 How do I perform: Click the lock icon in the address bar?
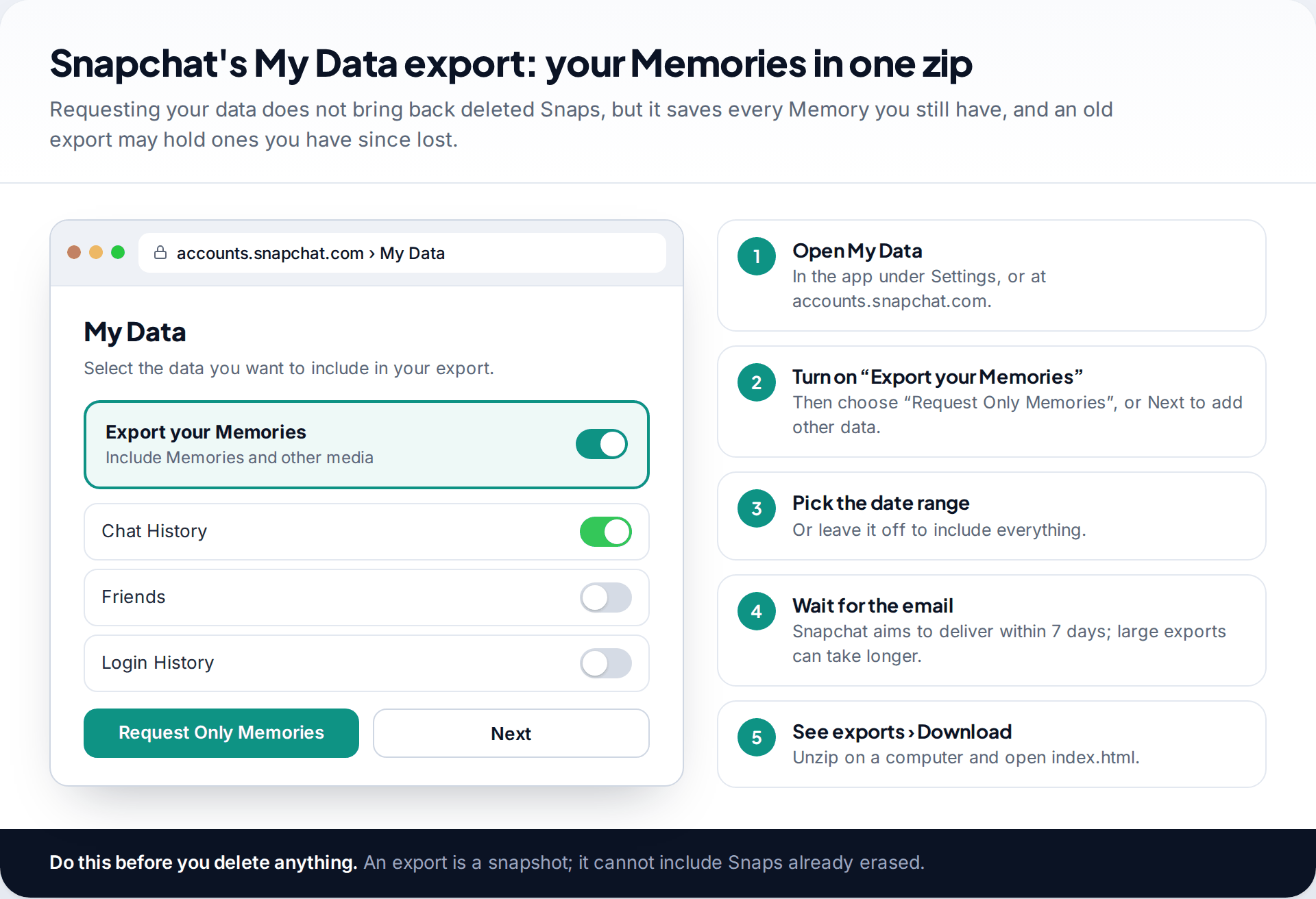pos(160,253)
